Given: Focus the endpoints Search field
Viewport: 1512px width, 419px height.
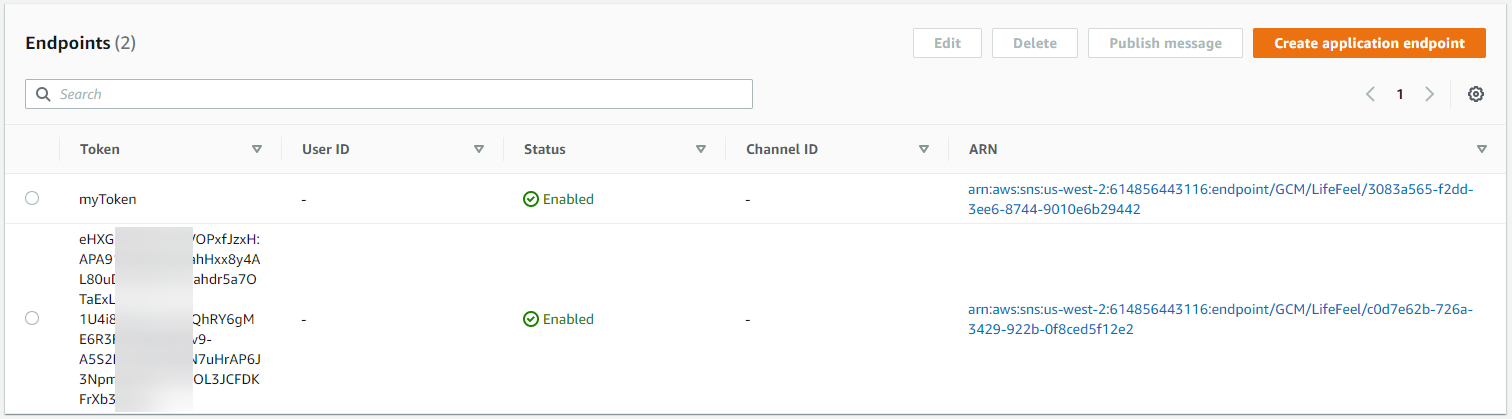Looking at the screenshot, I should (400, 94).
